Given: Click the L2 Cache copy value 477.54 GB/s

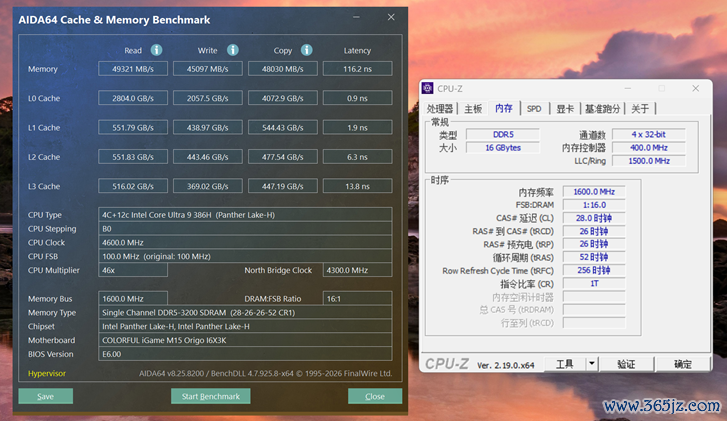Looking at the screenshot, I should click(x=283, y=157).
